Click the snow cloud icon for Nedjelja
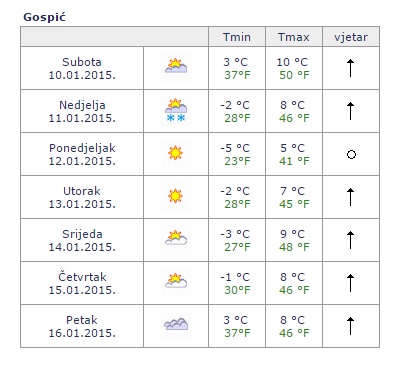The width and height of the screenshot is (402, 379). pos(176,110)
